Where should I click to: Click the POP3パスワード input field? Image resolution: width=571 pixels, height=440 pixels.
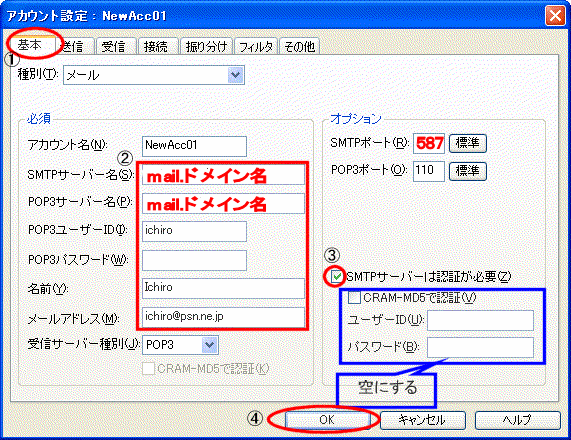(194, 260)
